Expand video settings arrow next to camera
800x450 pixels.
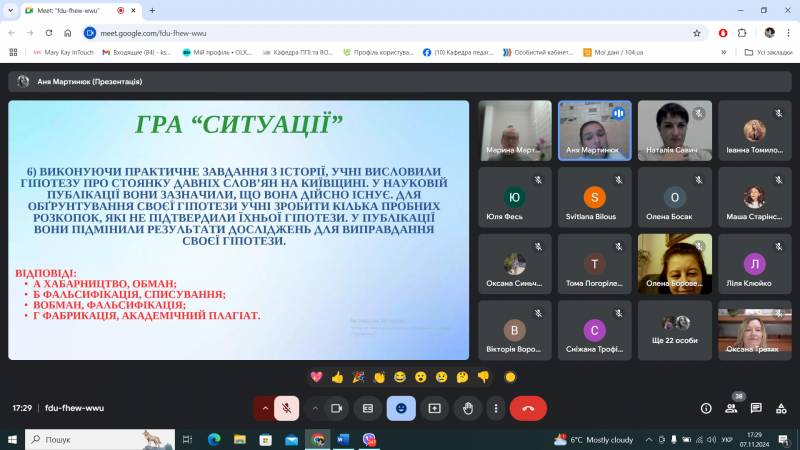pos(315,408)
